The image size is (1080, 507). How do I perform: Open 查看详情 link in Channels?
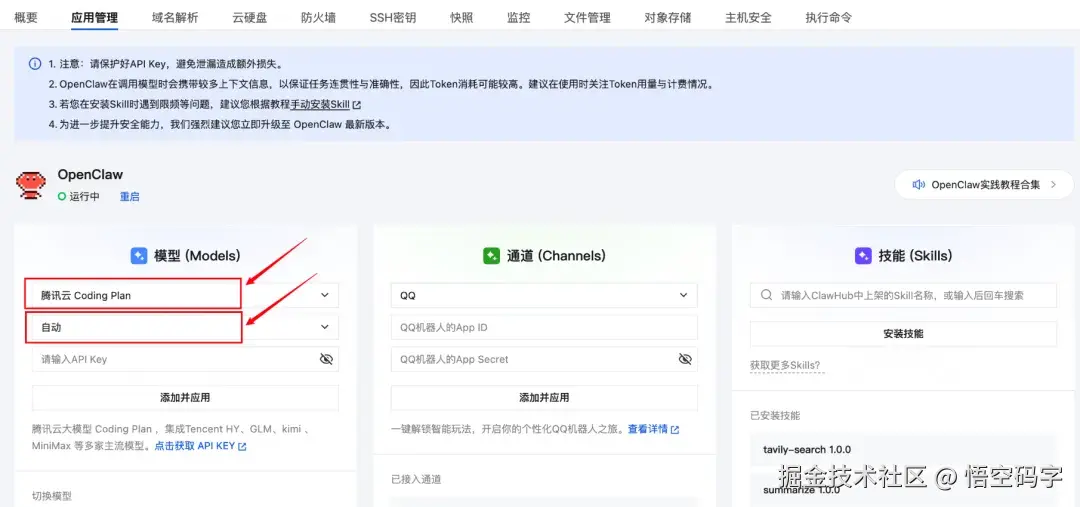653,429
